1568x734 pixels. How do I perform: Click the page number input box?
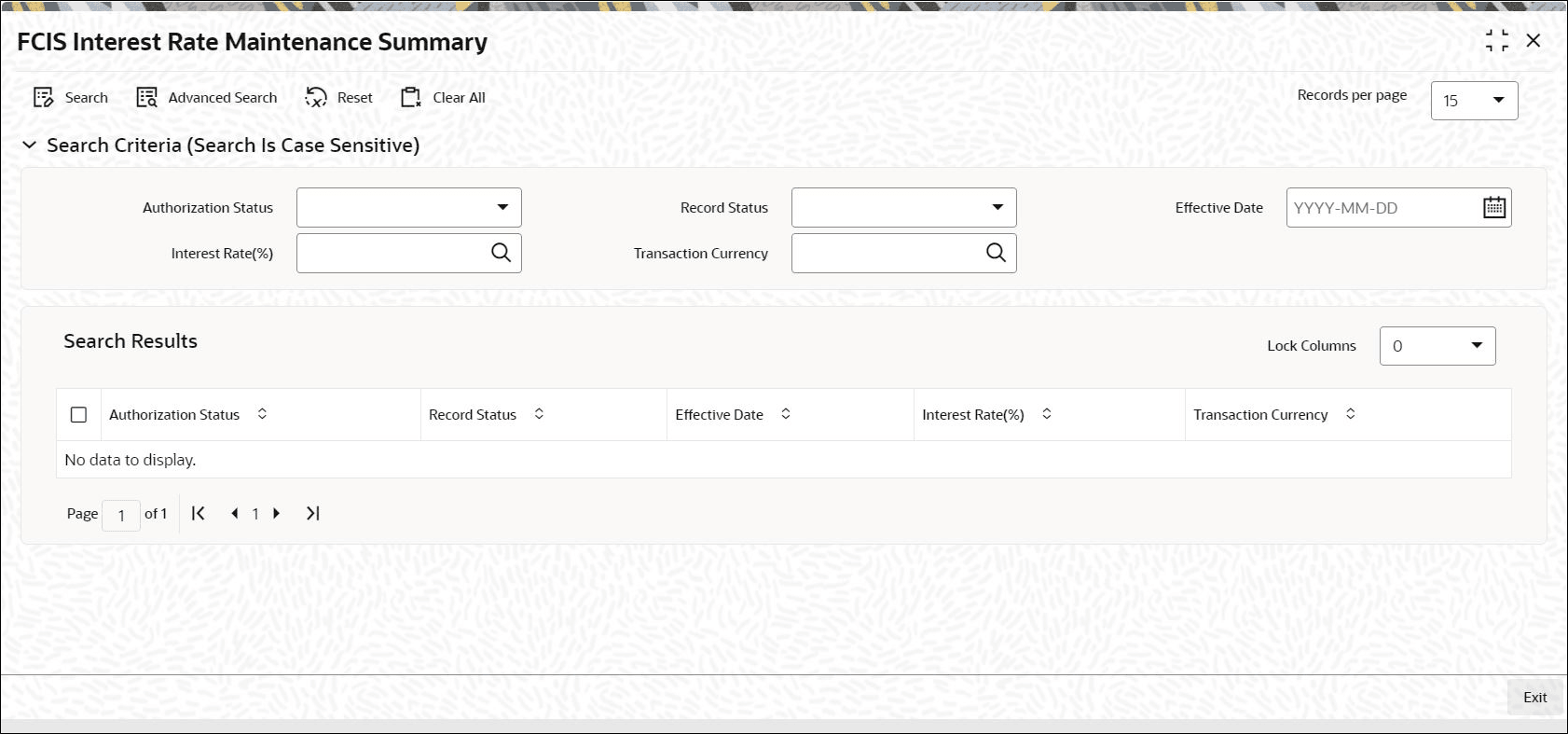[121, 515]
